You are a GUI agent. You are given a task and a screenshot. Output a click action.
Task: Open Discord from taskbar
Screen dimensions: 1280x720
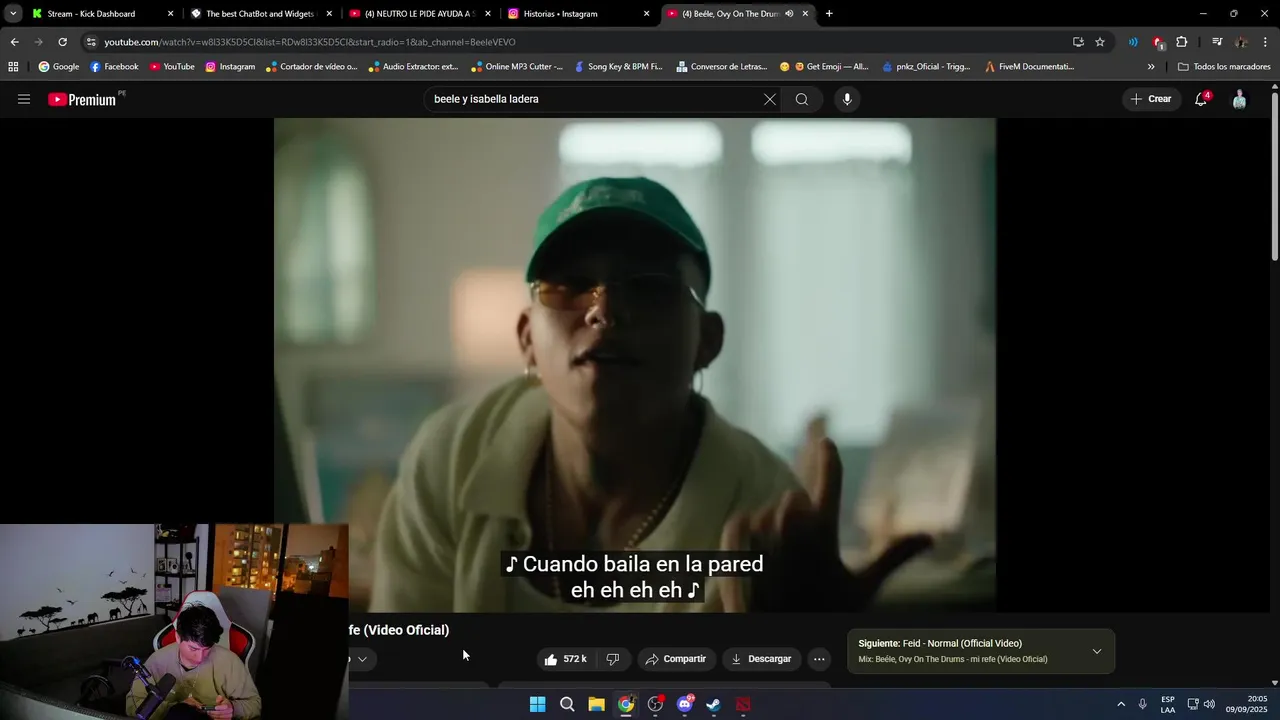[685, 704]
